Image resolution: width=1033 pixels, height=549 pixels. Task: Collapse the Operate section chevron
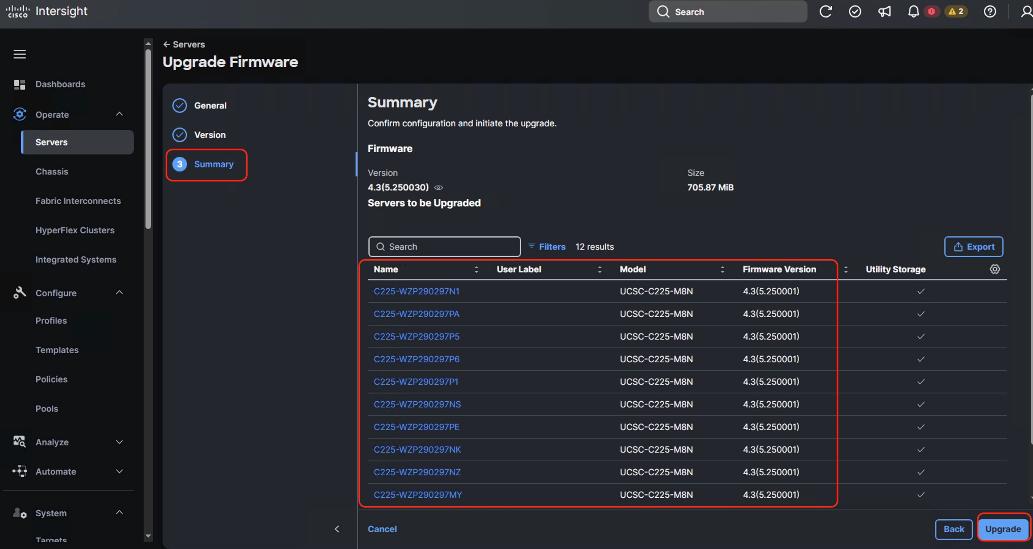click(119, 114)
